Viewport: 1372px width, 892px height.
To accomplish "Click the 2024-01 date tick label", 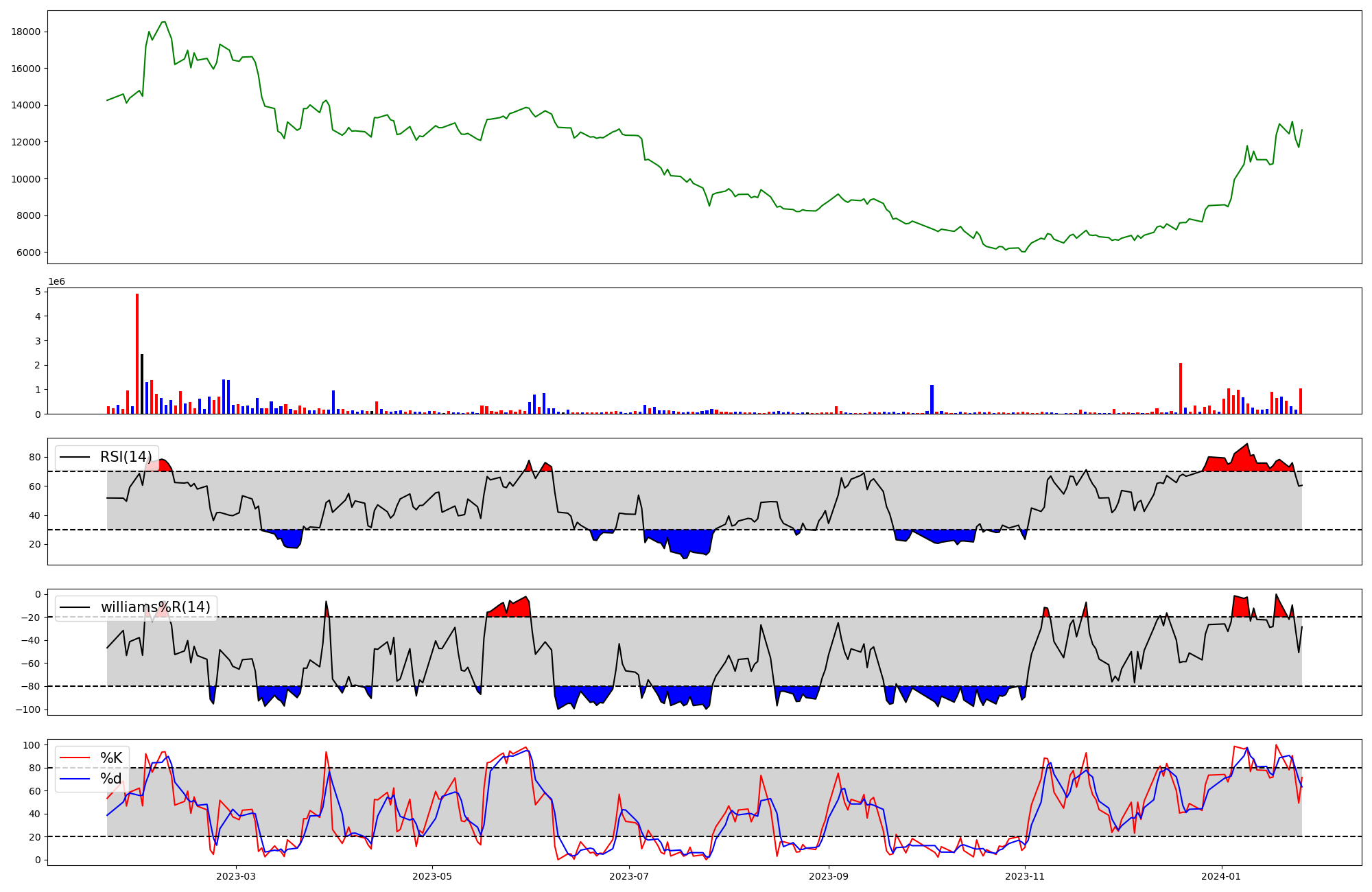I will [x=1222, y=876].
